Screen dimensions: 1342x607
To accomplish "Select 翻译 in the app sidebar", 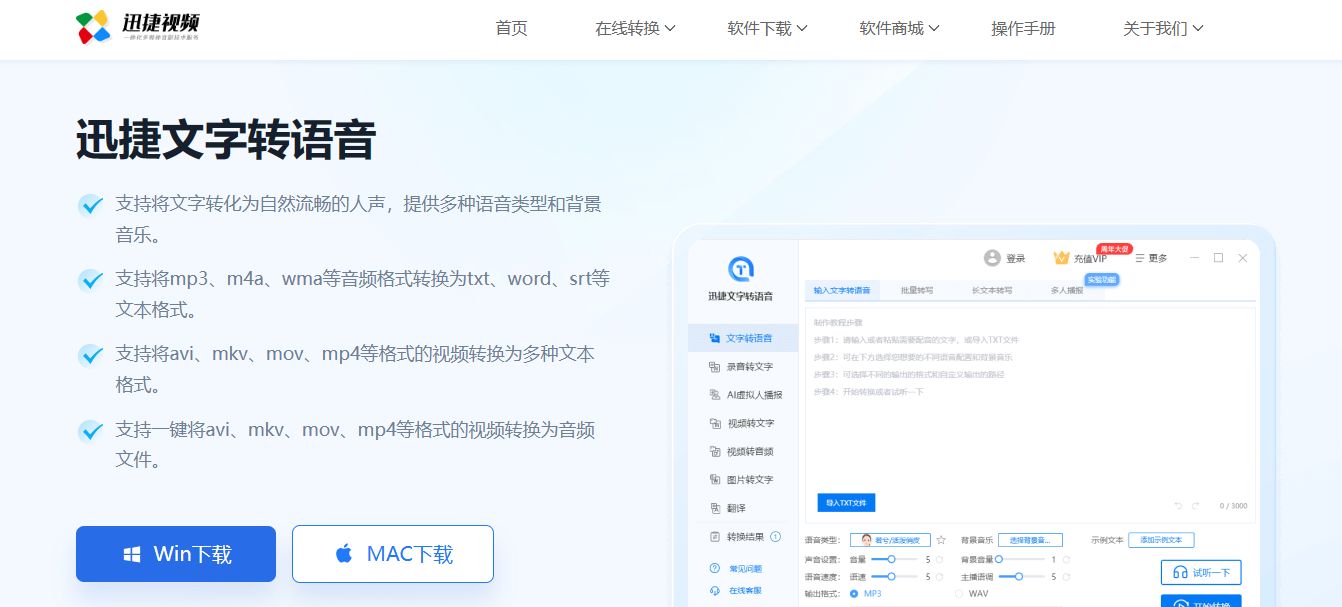I will (x=743, y=508).
